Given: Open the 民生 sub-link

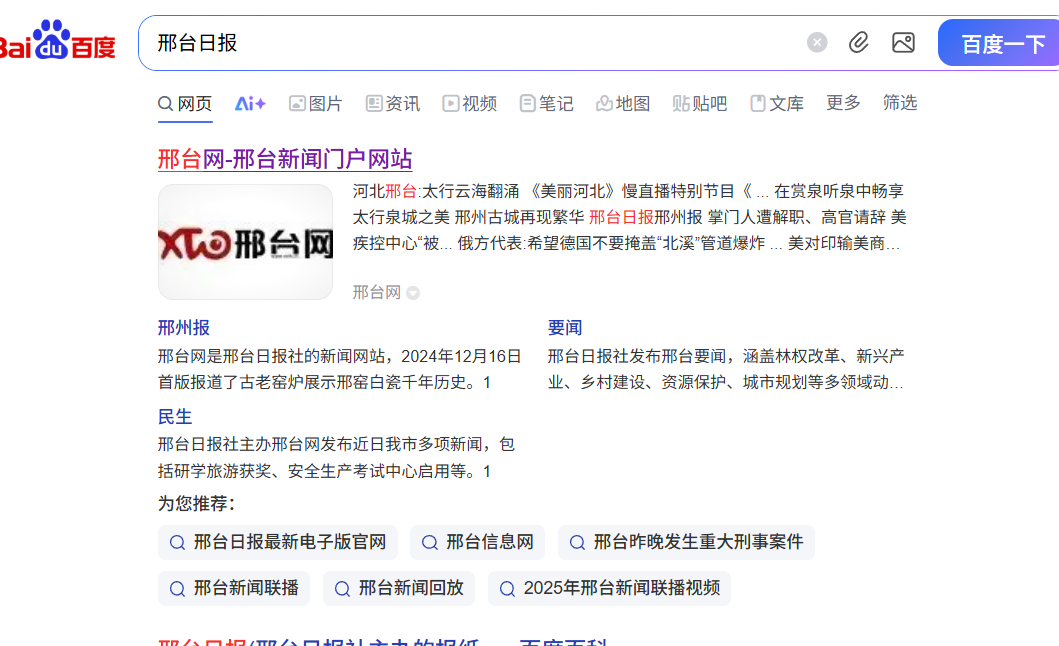Looking at the screenshot, I should pyautogui.click(x=175, y=417).
